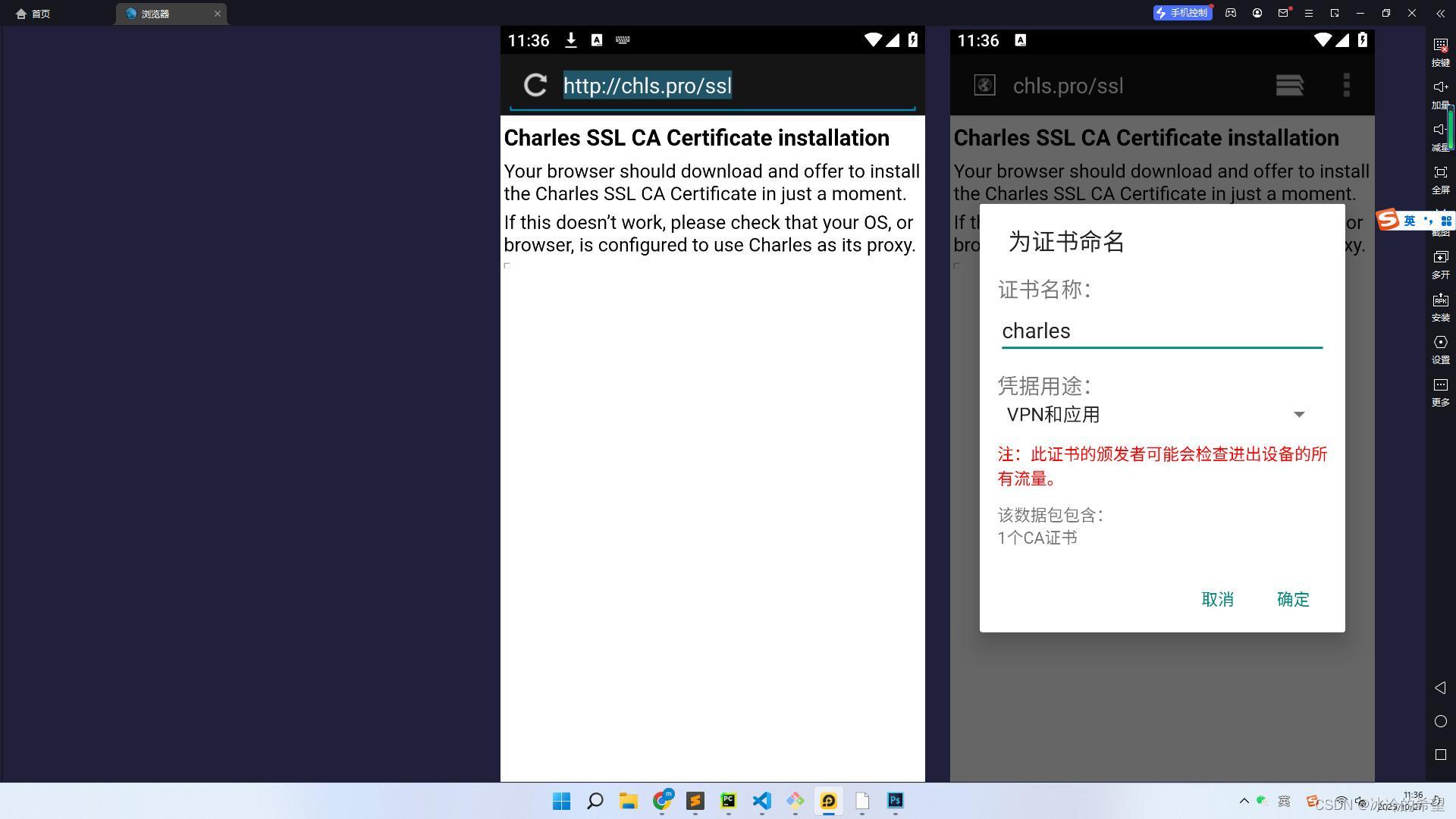The image size is (1456, 819).
Task: Open Sublime Text from the taskbar
Action: pyautogui.click(x=695, y=801)
